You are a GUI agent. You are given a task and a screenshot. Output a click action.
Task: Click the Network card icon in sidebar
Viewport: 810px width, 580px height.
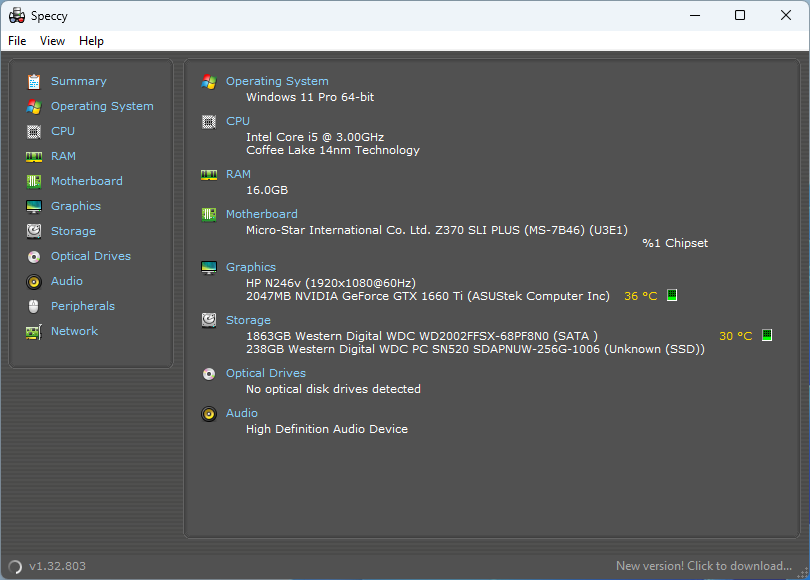[34, 332]
